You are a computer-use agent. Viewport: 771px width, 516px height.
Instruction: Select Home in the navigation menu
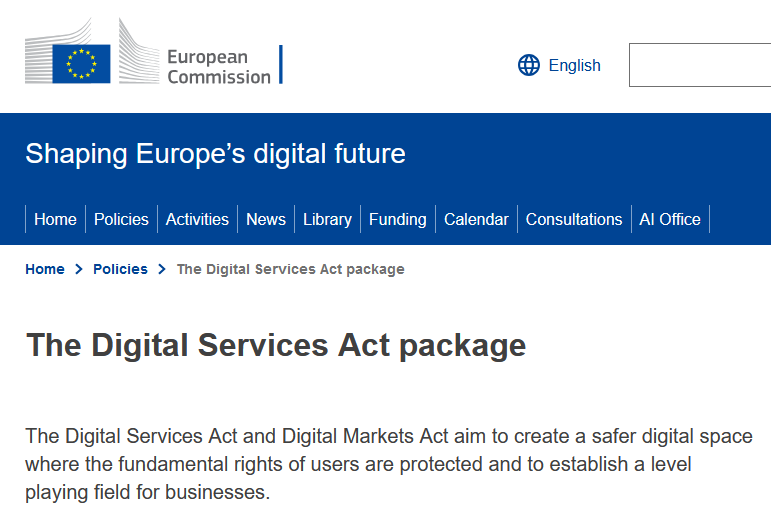[x=55, y=220]
